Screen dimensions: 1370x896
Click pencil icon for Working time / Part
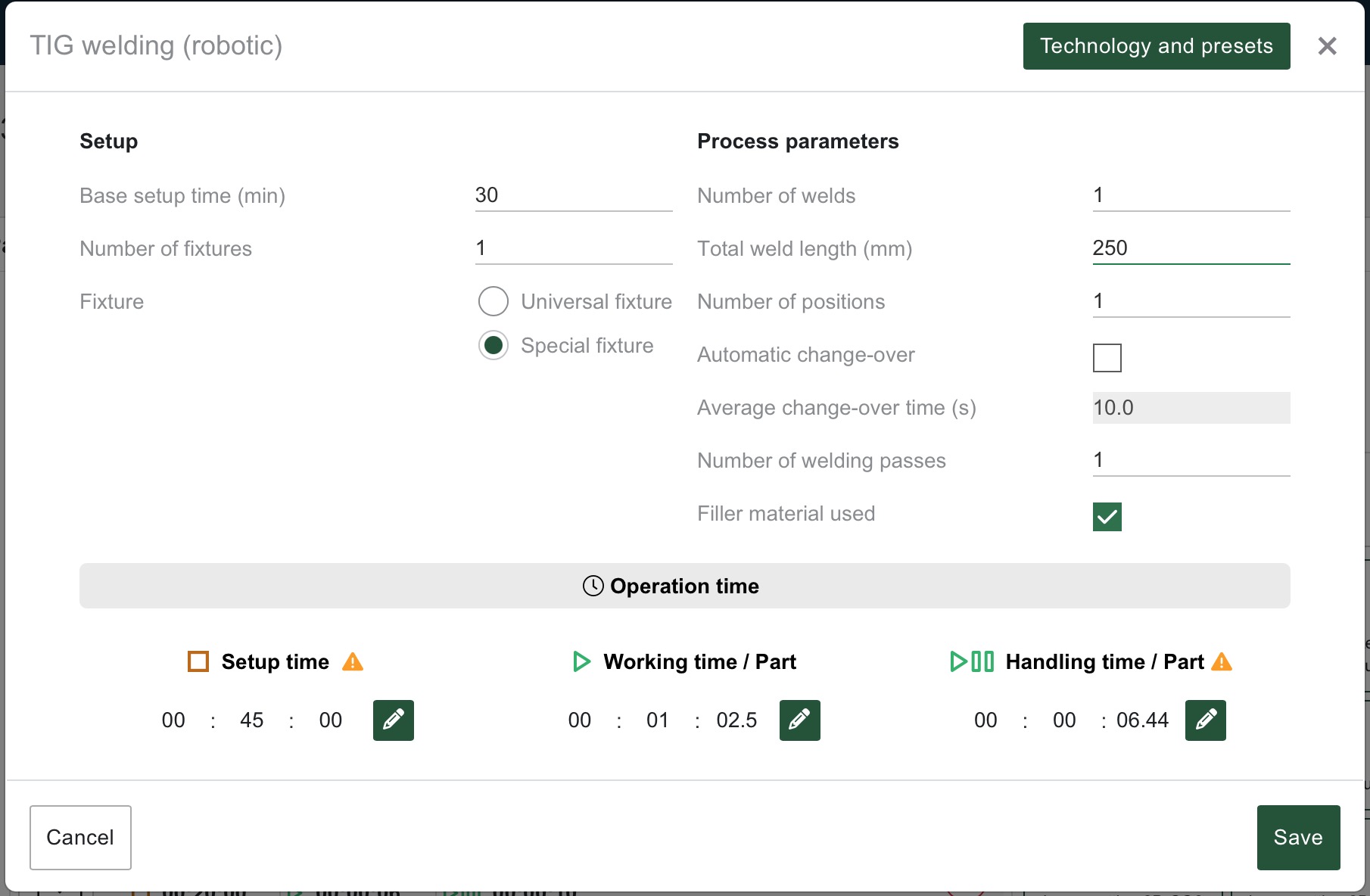pos(799,720)
